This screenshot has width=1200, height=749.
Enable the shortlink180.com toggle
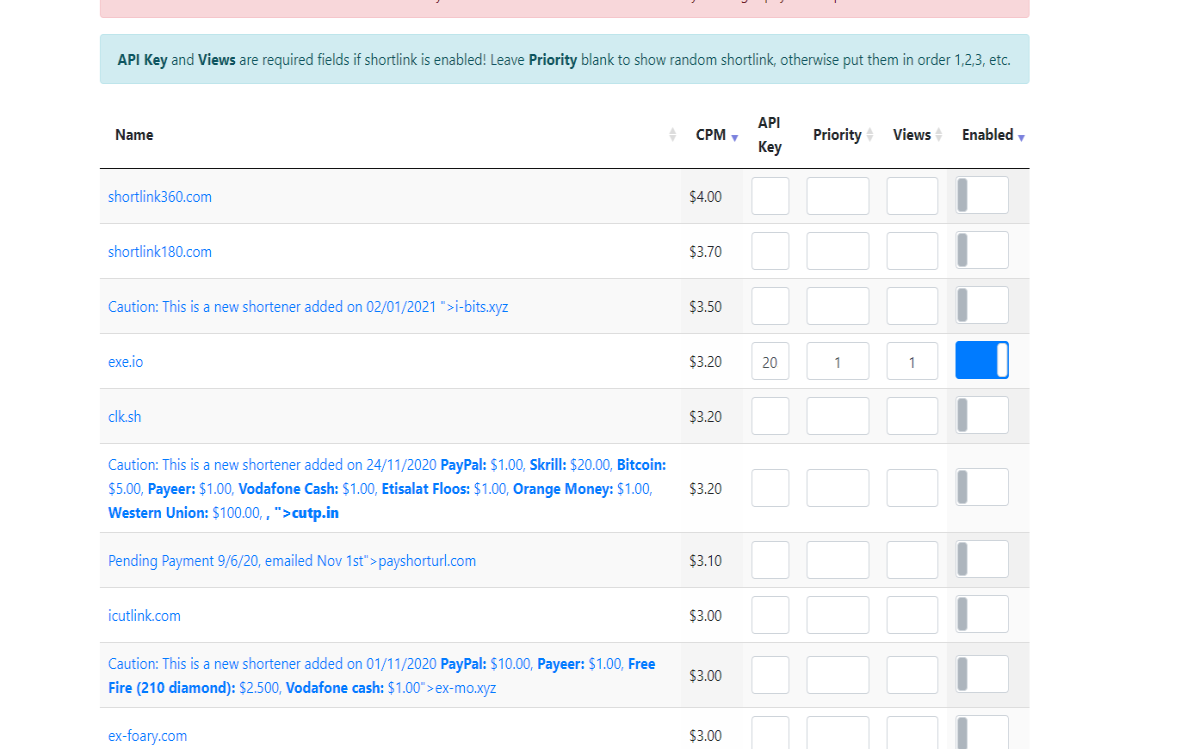coord(982,250)
